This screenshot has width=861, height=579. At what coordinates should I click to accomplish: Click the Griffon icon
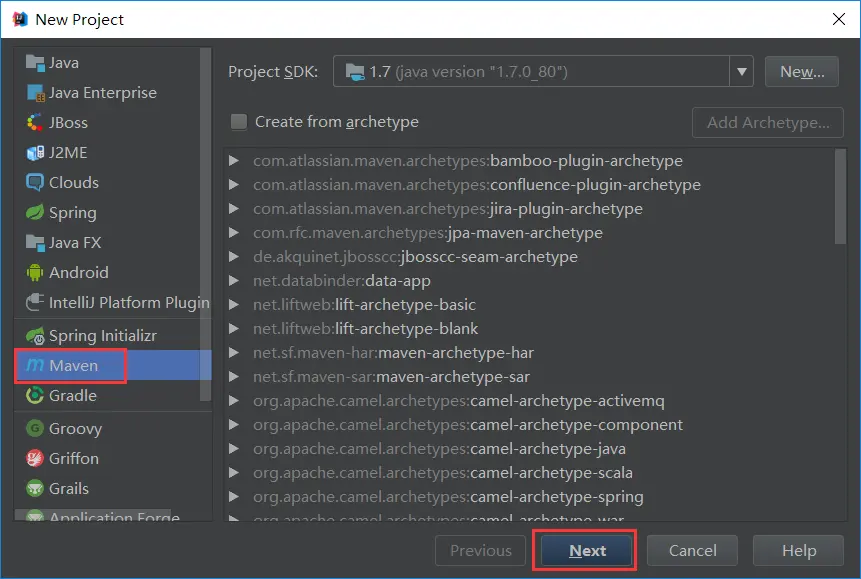35,458
